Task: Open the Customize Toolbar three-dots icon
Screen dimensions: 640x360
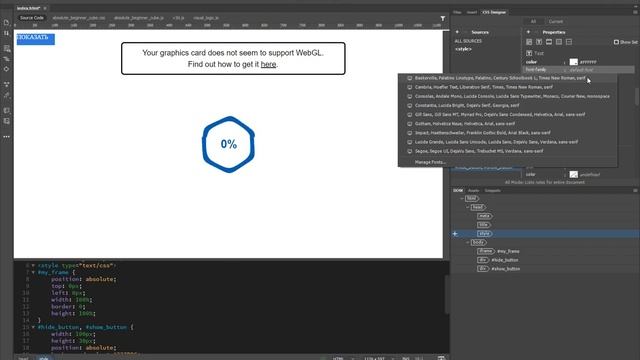Action: click(x=6, y=137)
